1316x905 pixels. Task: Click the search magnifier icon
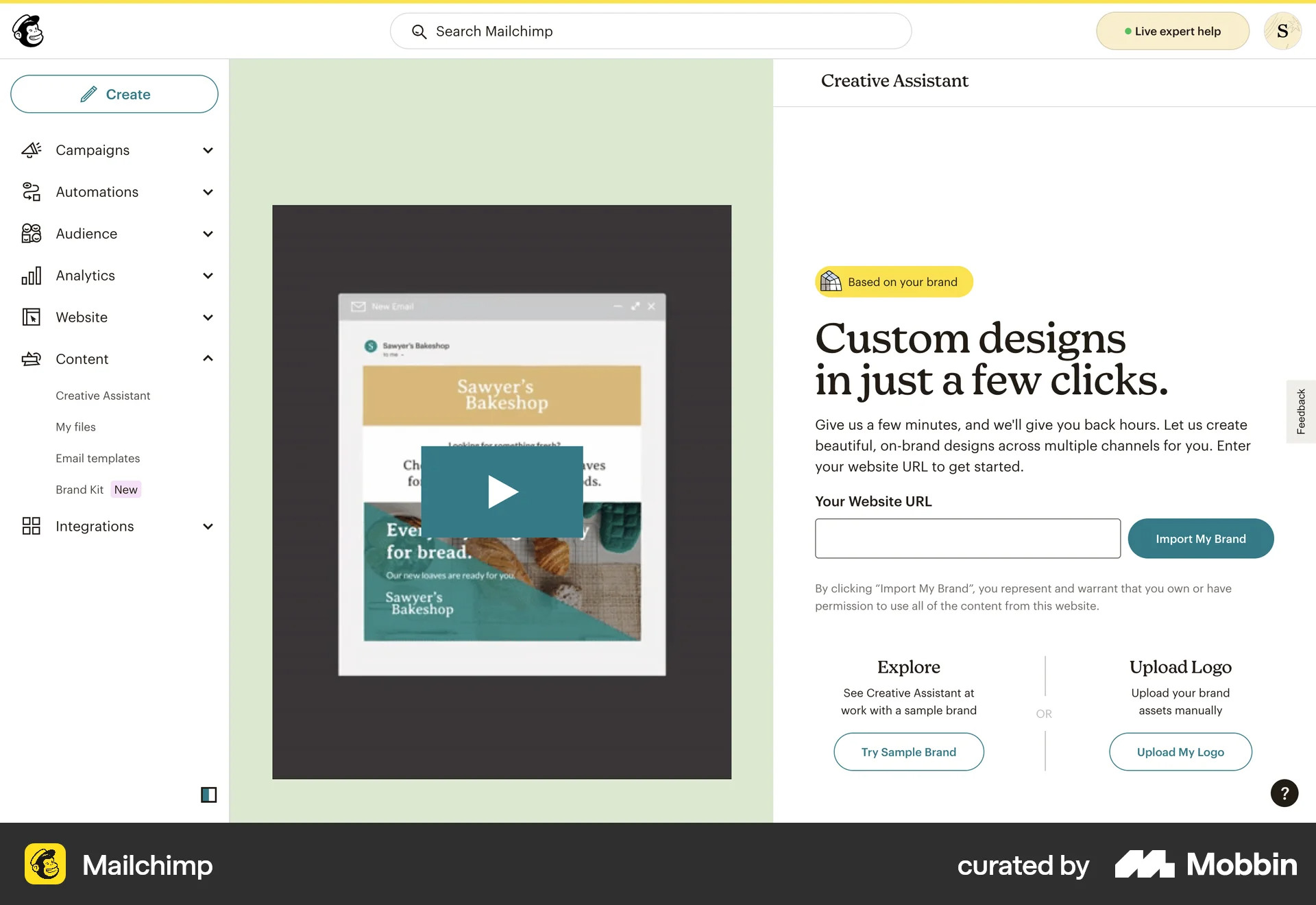[x=419, y=32]
